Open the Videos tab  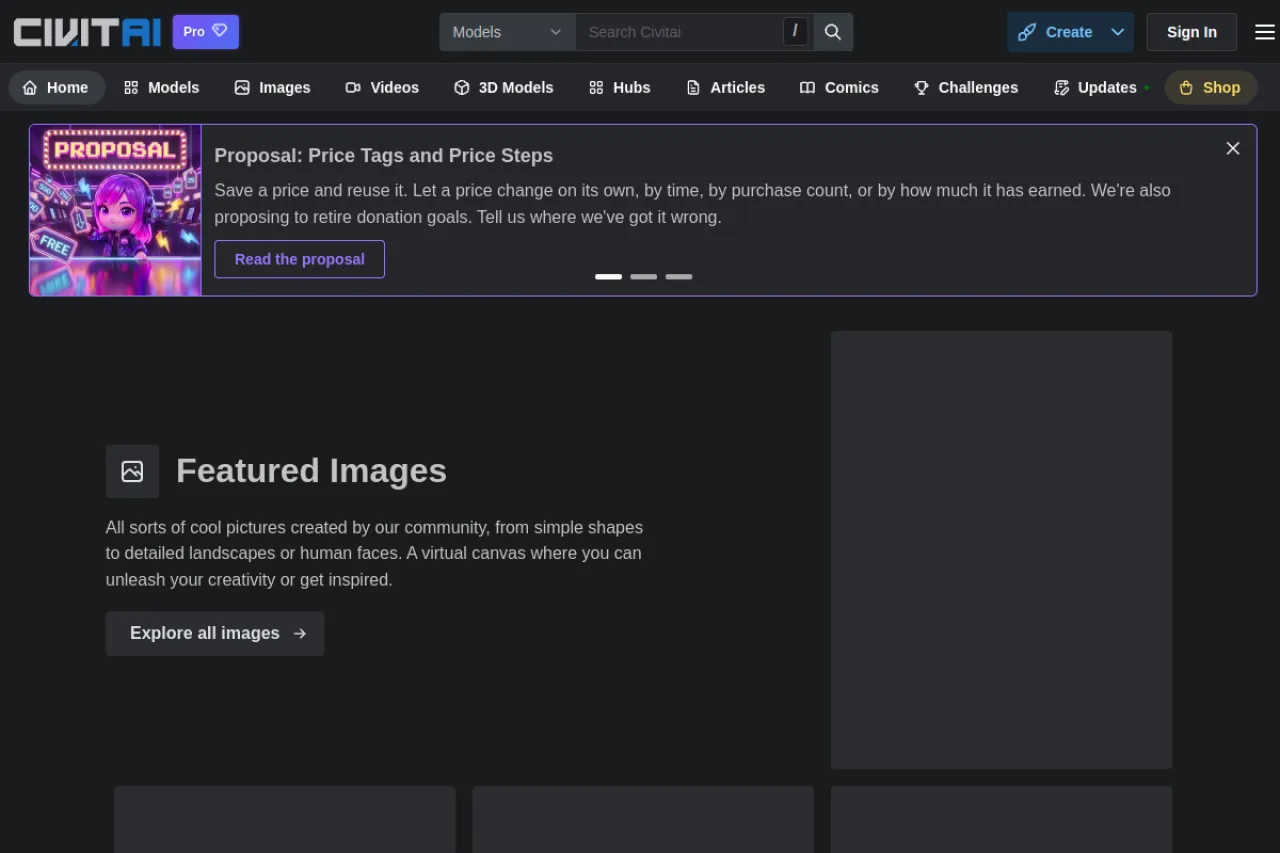click(382, 88)
